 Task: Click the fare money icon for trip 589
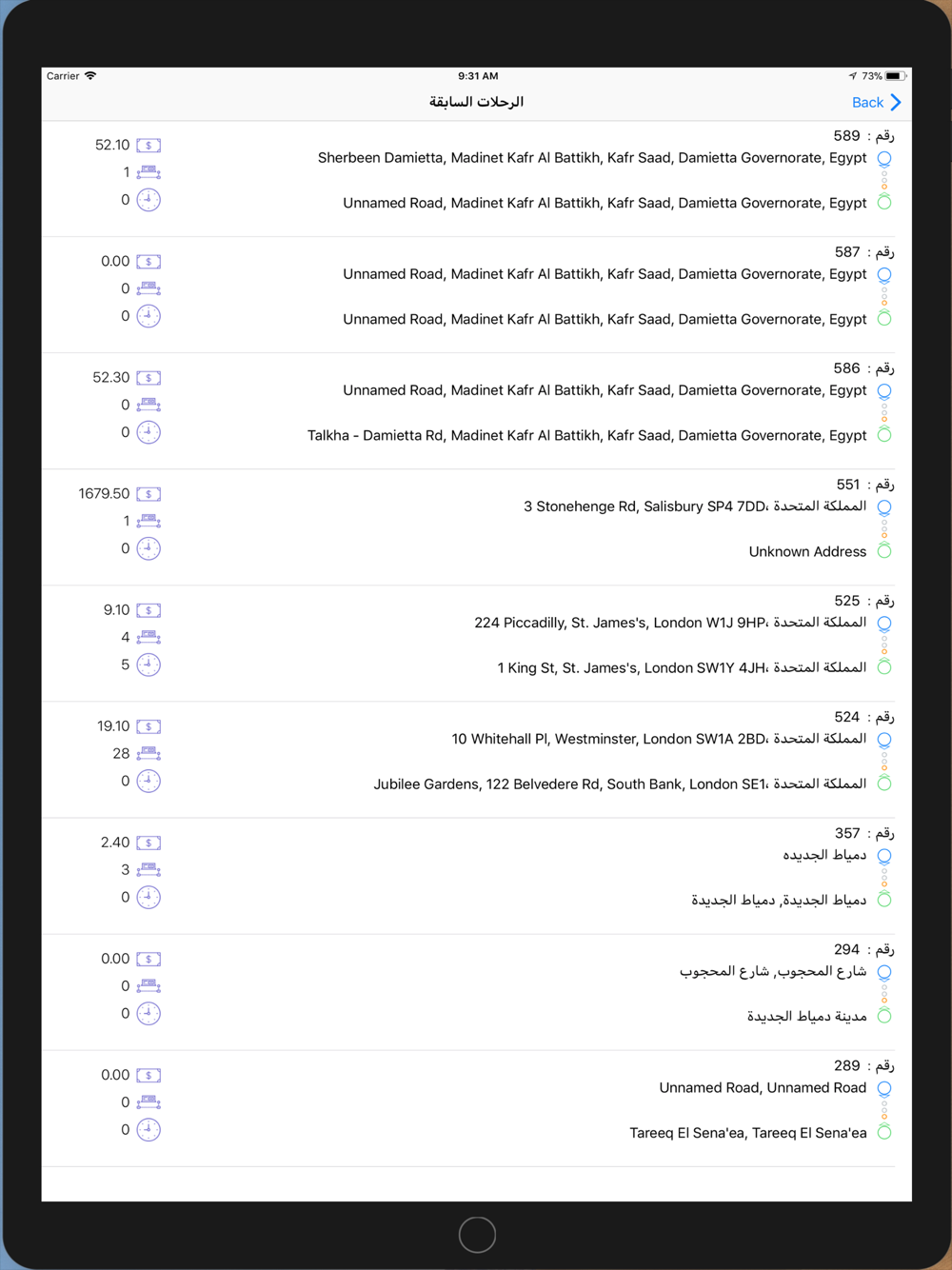pyautogui.click(x=149, y=146)
